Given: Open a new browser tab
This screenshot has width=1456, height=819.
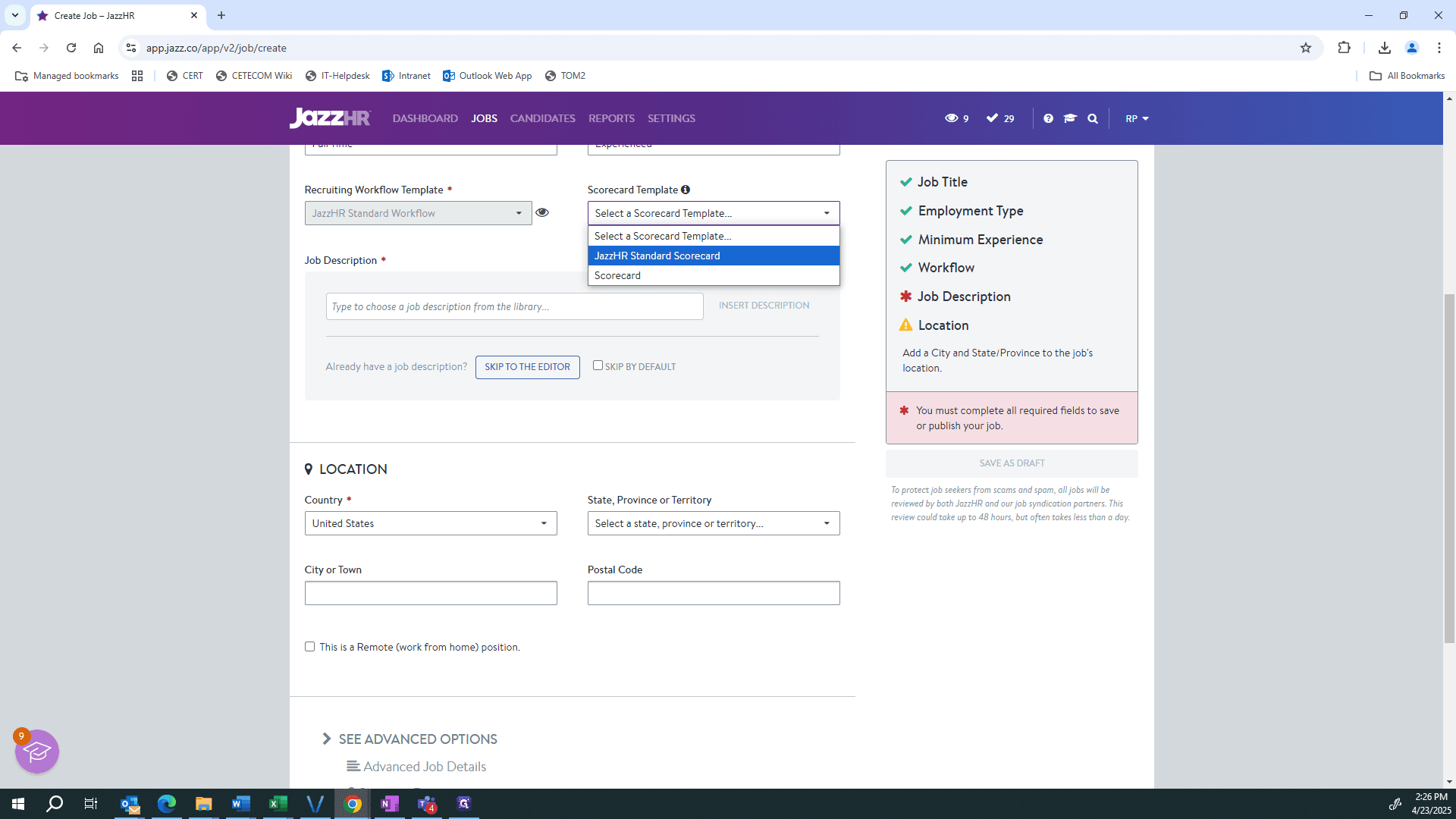Looking at the screenshot, I should tap(221, 15).
